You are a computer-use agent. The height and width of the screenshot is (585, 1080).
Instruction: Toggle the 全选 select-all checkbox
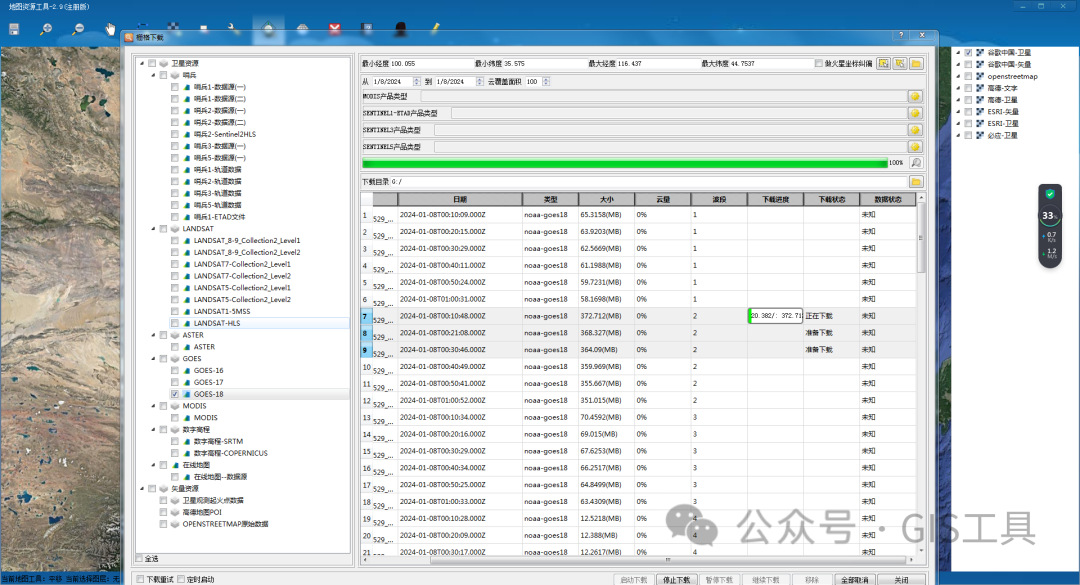[140, 559]
